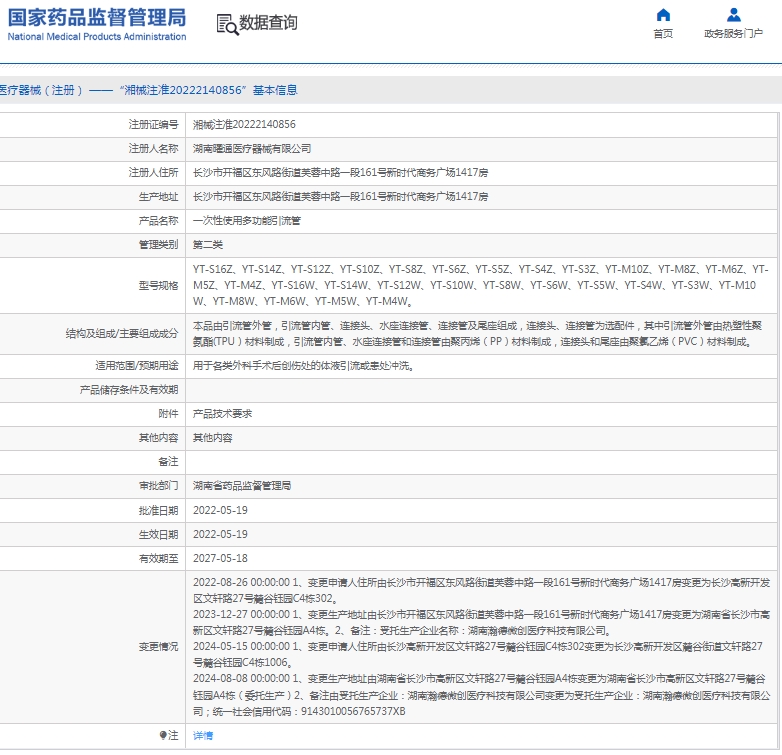Click the 注册证编号 row label
This screenshot has height=755, width=782.
click(x=153, y=124)
